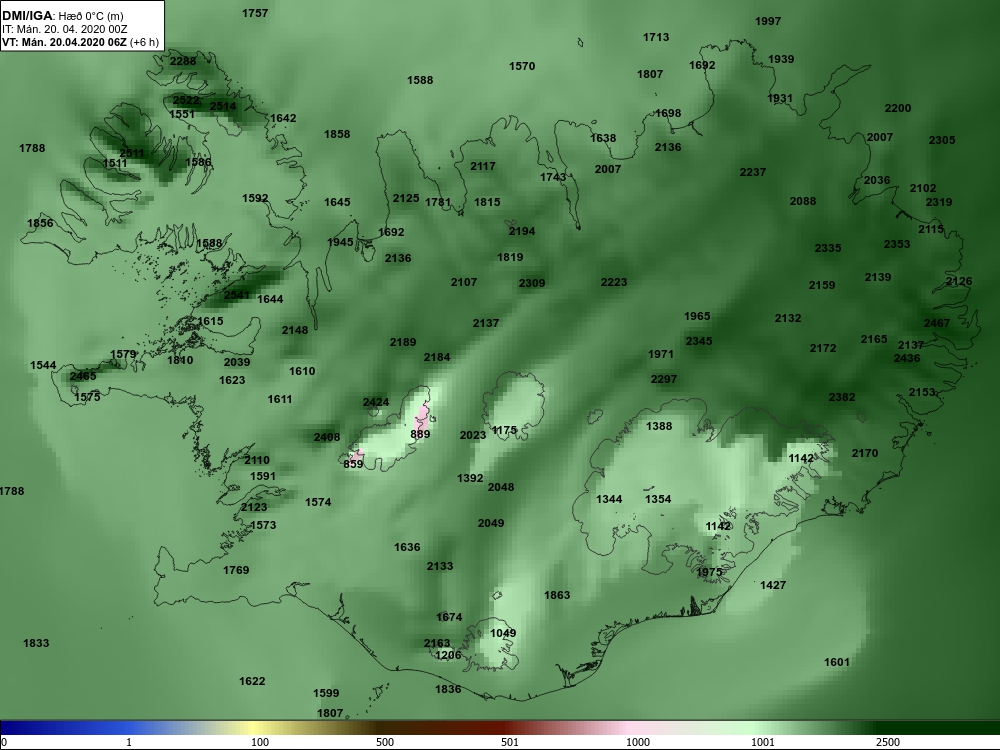Screen dimensions: 1000x750
Task: Click the legend label "500"
Action: (385, 742)
